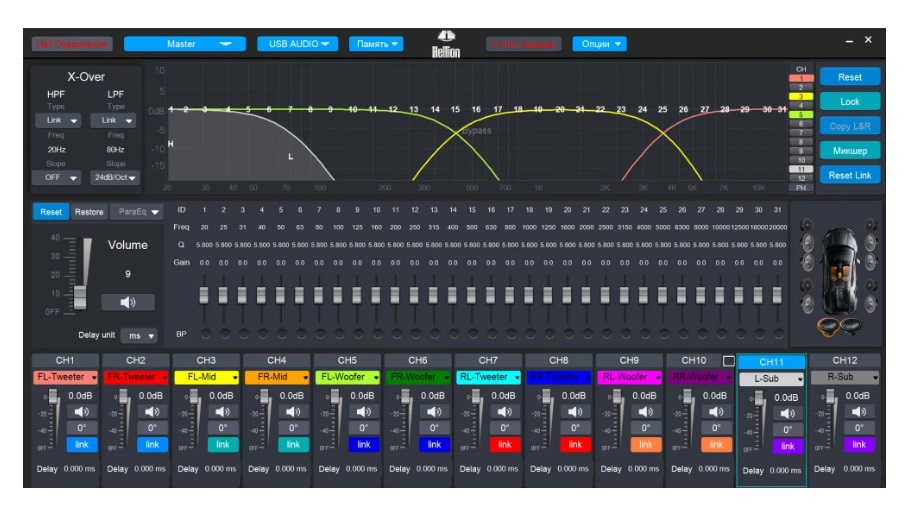Click the CH12 R-Sub speaker icon
The height and width of the screenshot is (525, 915).
(858, 411)
